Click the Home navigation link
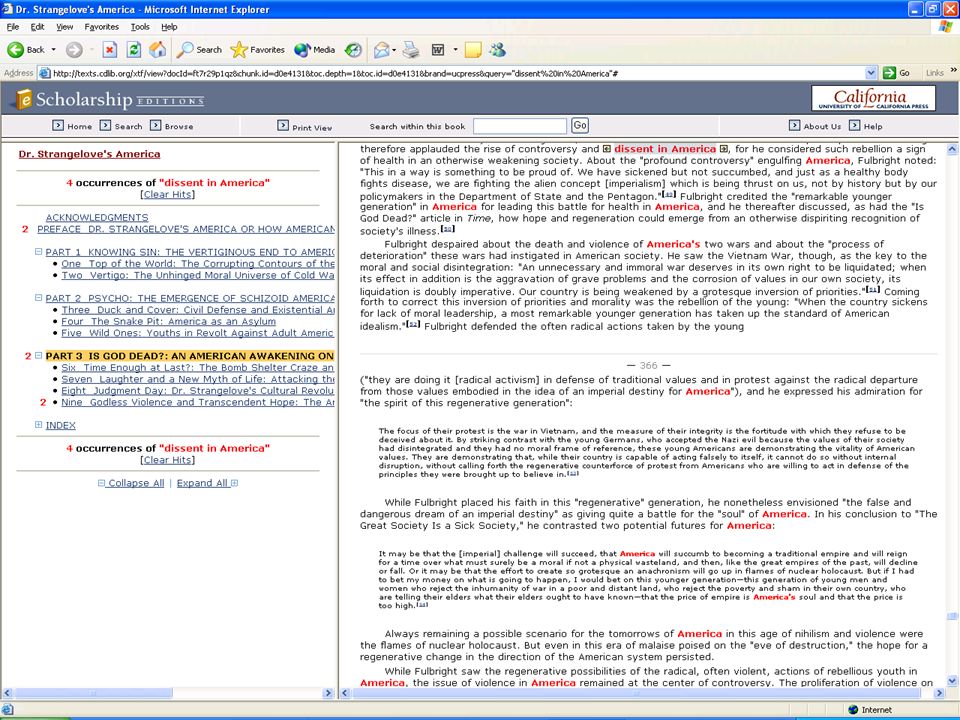 [x=72, y=126]
